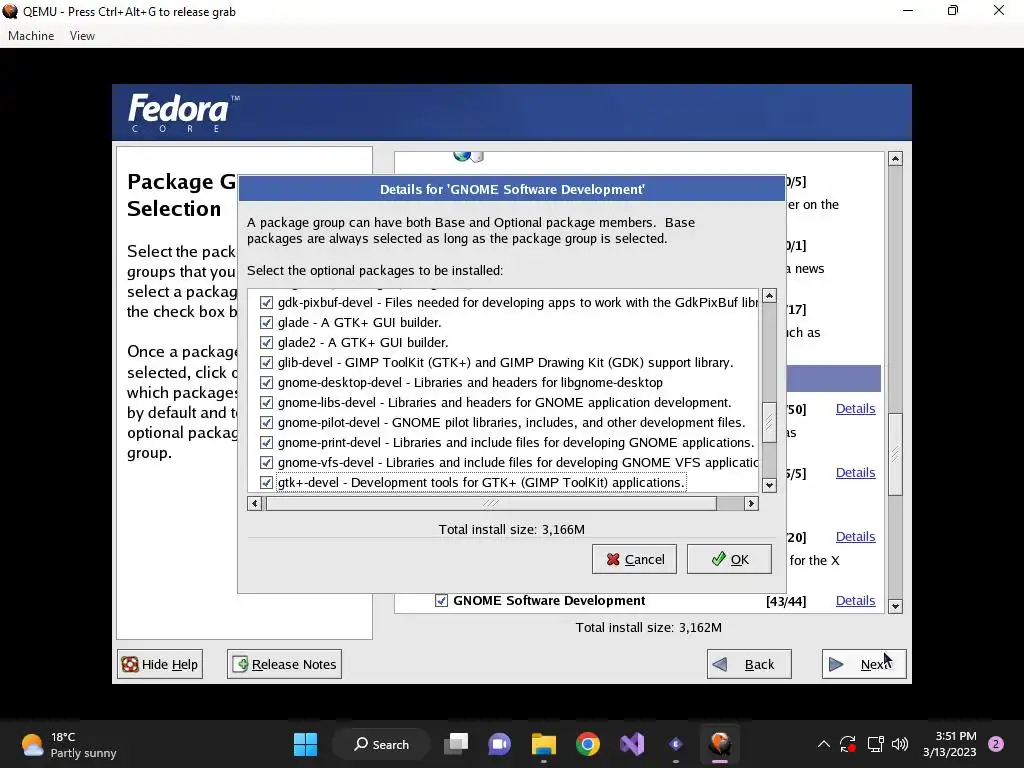Show hidden system tray icons
The height and width of the screenshot is (768, 1024).
(824, 744)
